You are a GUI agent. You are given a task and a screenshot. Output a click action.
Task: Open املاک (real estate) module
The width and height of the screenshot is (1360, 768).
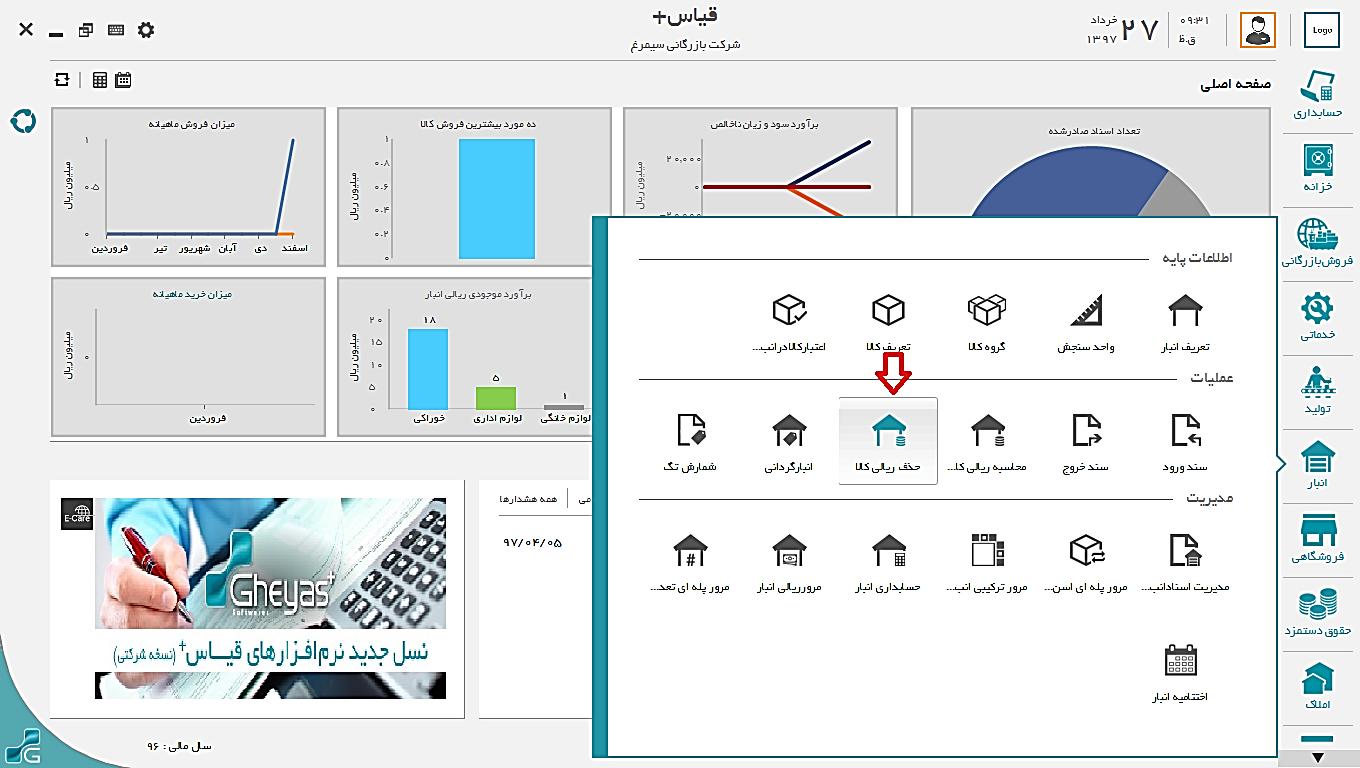1317,687
